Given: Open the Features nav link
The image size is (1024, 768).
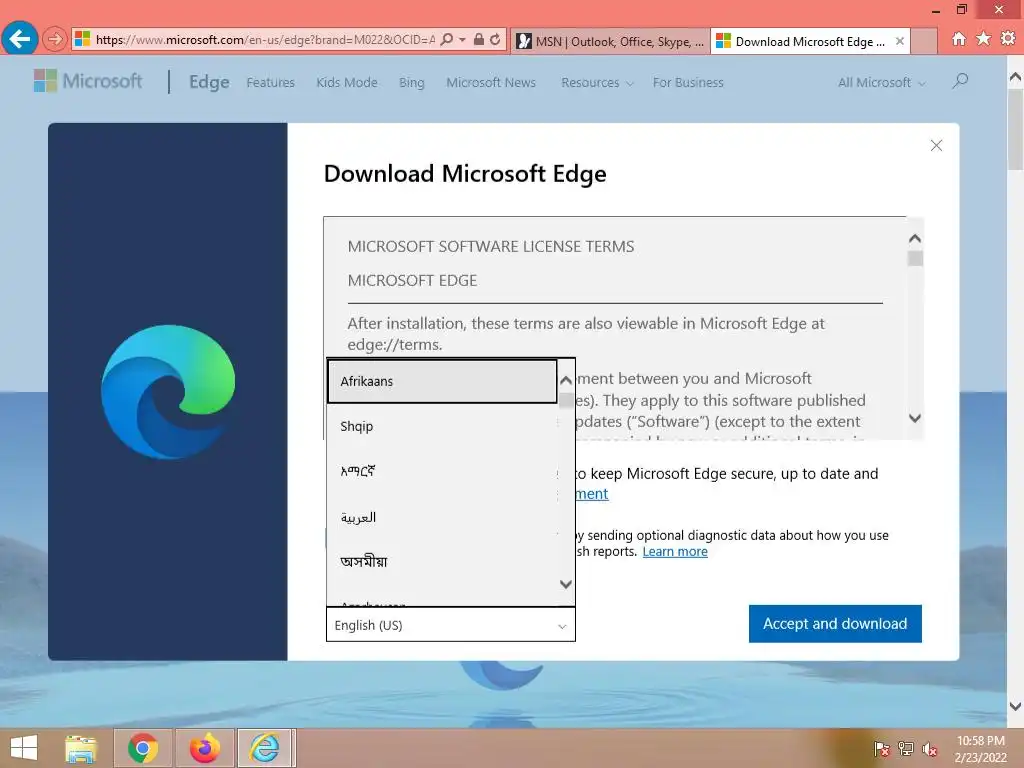Looking at the screenshot, I should (270, 83).
